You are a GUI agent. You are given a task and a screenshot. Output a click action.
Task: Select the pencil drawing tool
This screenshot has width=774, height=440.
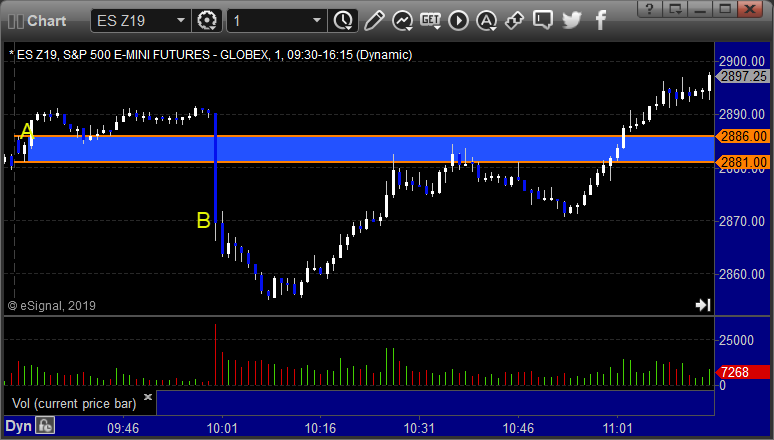[x=374, y=21]
